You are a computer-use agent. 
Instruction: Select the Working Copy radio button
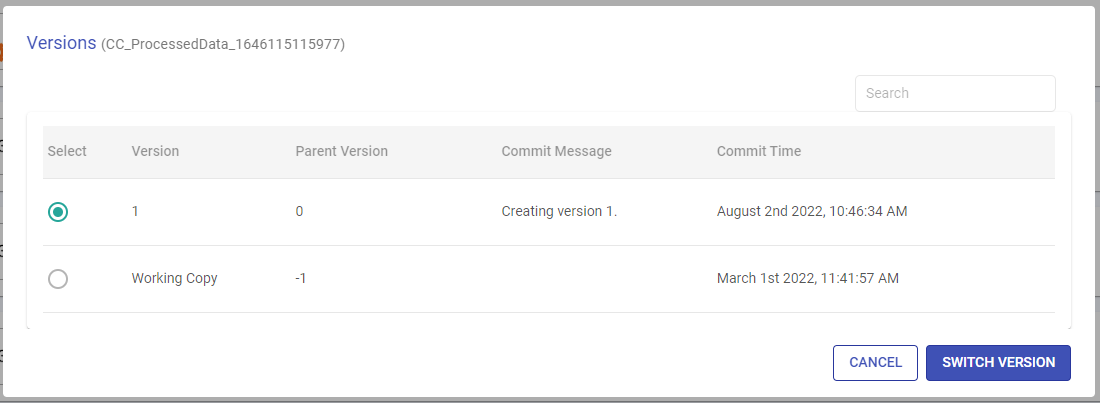tap(58, 279)
